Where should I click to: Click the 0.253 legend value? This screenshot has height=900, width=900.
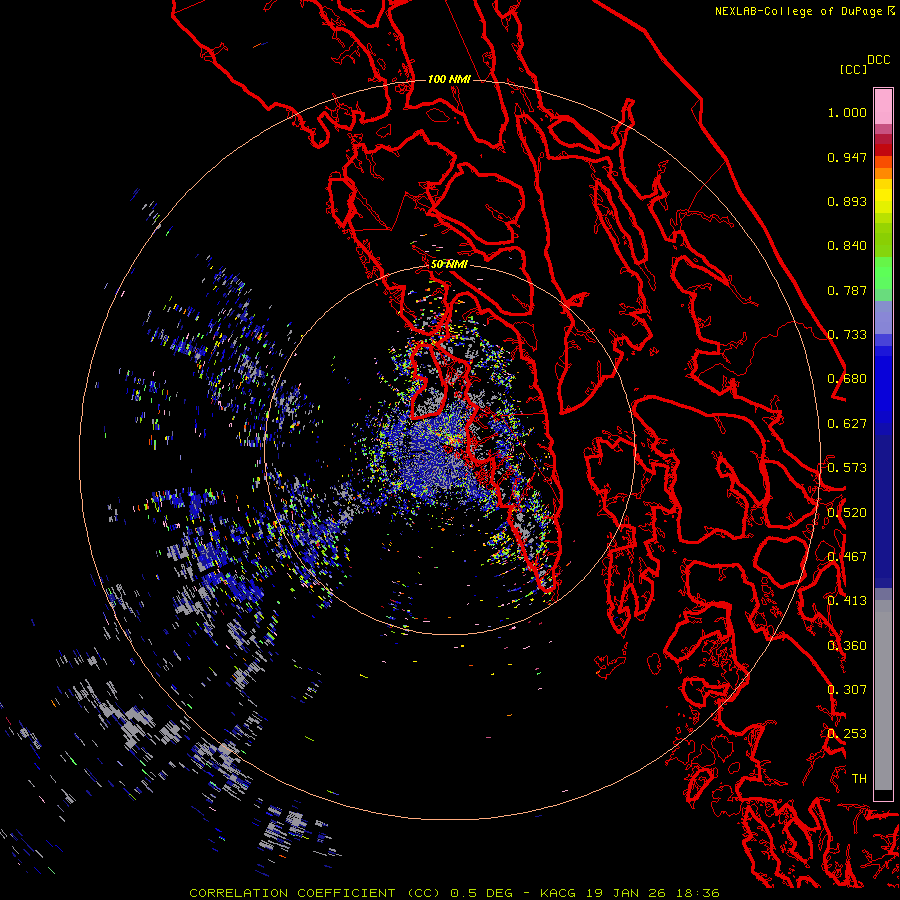pyautogui.click(x=847, y=734)
